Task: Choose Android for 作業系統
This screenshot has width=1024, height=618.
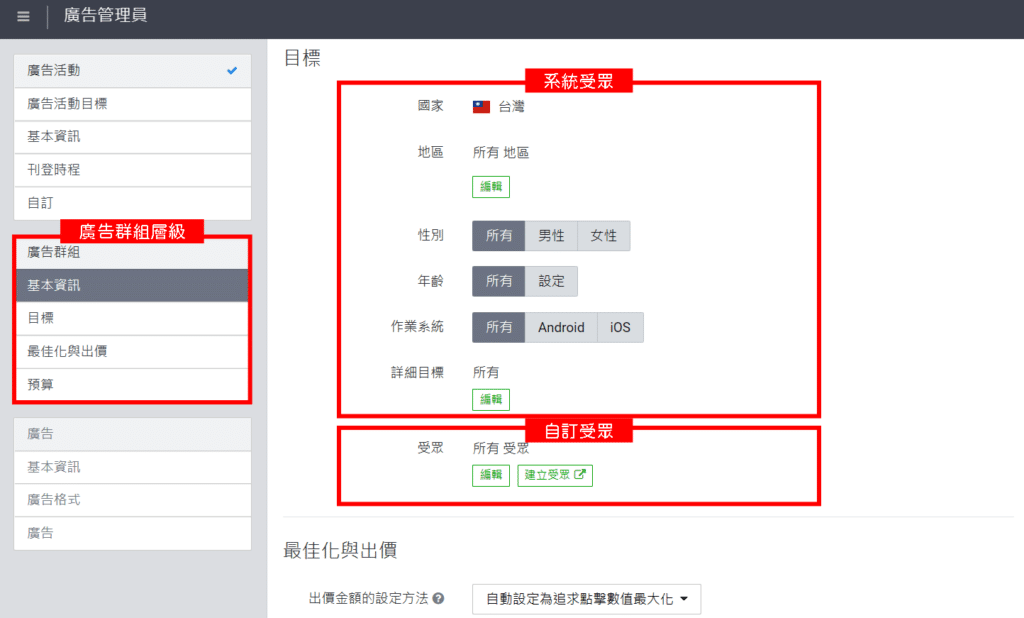Action: pos(561,327)
